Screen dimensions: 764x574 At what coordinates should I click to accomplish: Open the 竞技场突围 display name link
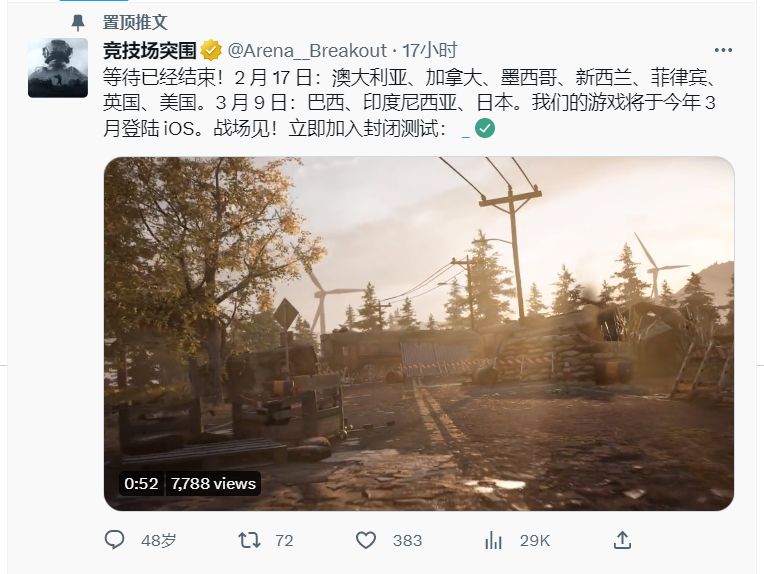(x=150, y=50)
